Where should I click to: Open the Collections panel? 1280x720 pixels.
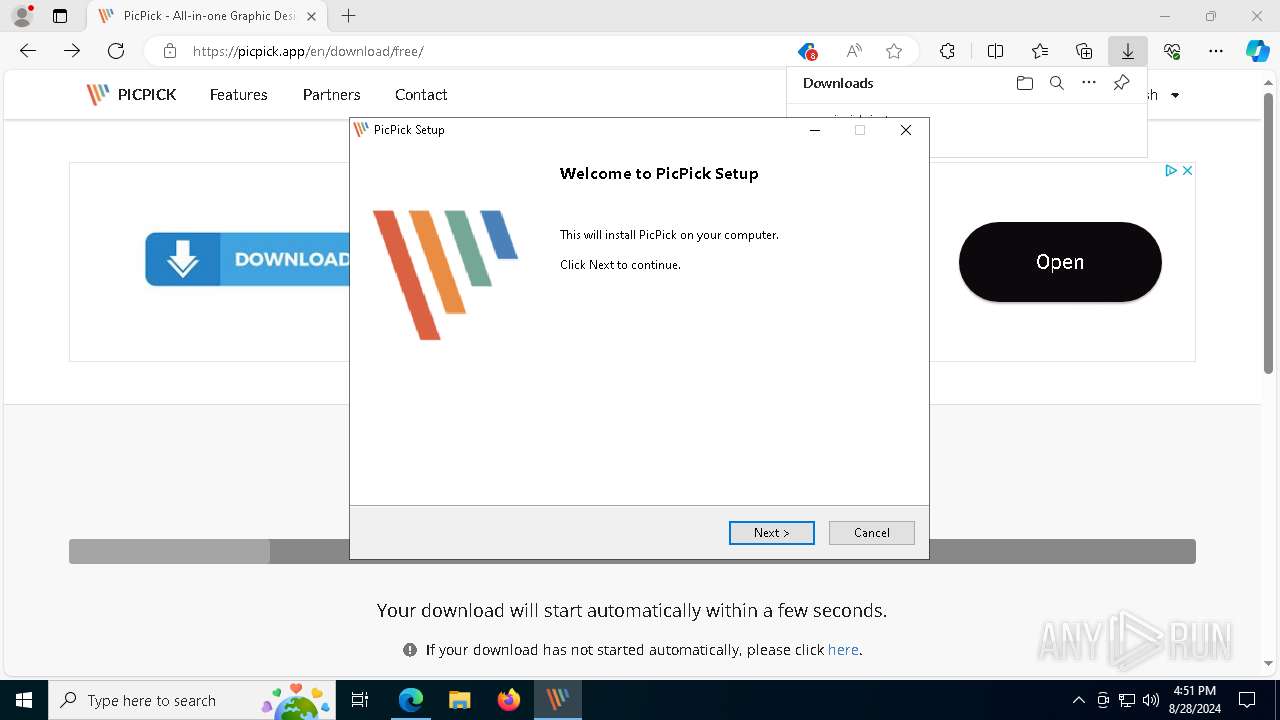1084,51
